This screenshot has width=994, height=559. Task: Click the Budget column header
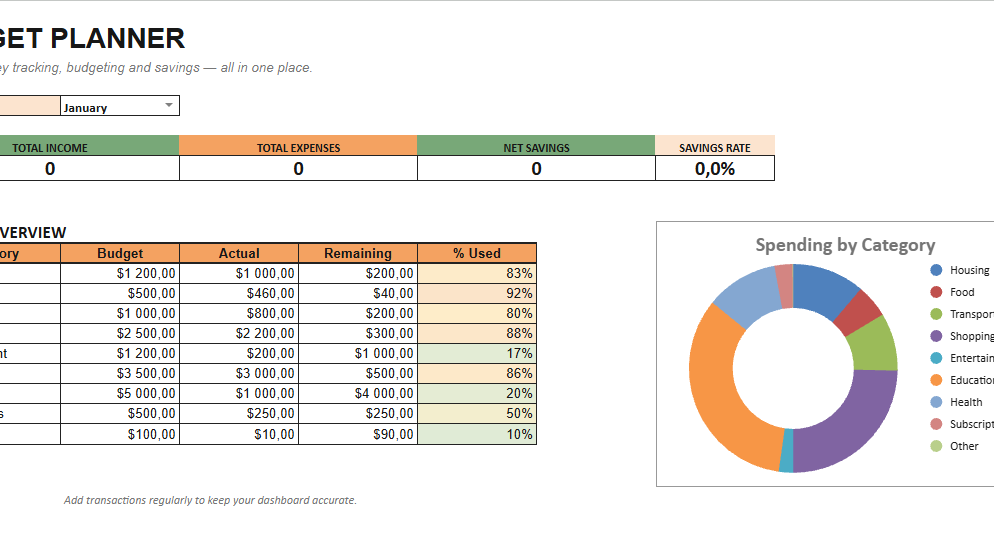[120, 254]
